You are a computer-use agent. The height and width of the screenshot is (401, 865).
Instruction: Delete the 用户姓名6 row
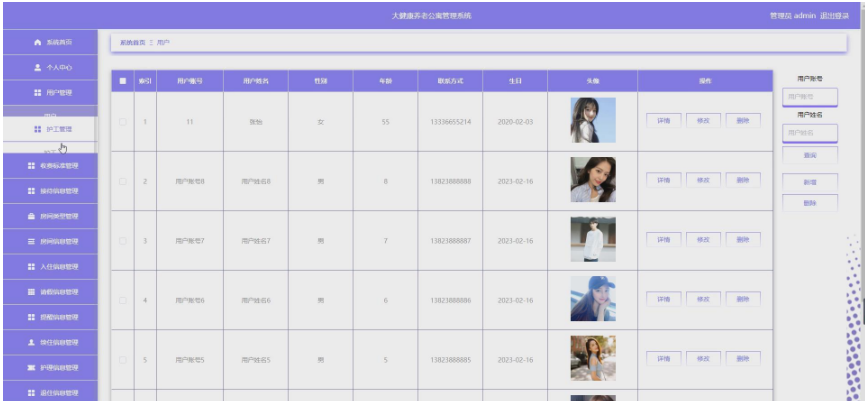click(743, 299)
